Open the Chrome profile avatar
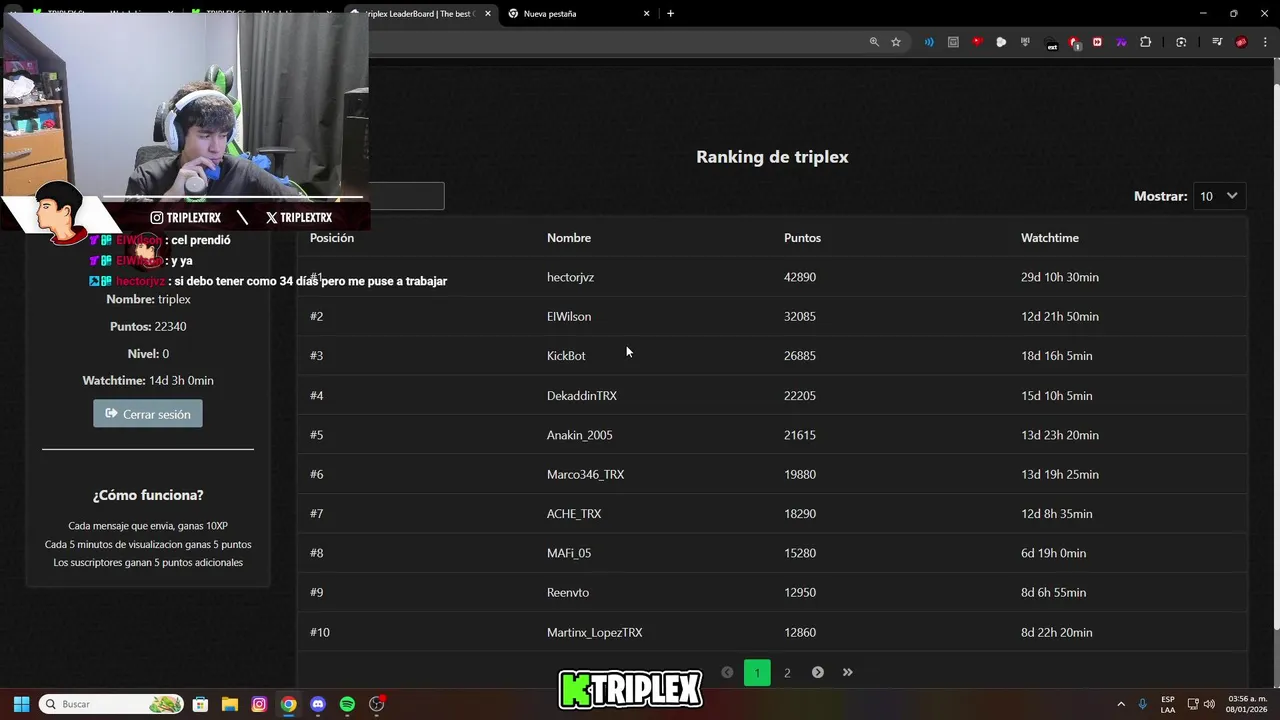Viewport: 1280px width, 720px height. click(1241, 42)
